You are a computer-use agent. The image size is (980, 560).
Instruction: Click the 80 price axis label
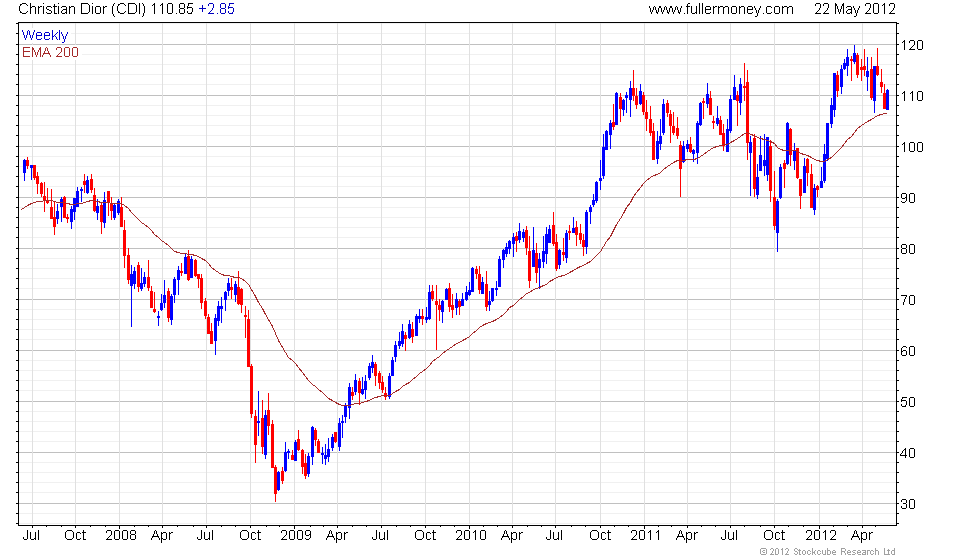coord(908,249)
